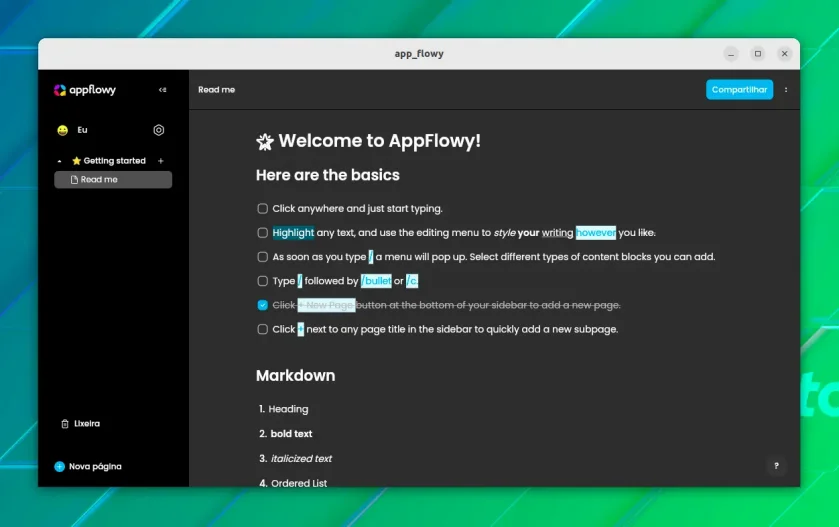Click the highlighted '/c.' code text
The height and width of the screenshot is (527, 840).
click(x=412, y=281)
